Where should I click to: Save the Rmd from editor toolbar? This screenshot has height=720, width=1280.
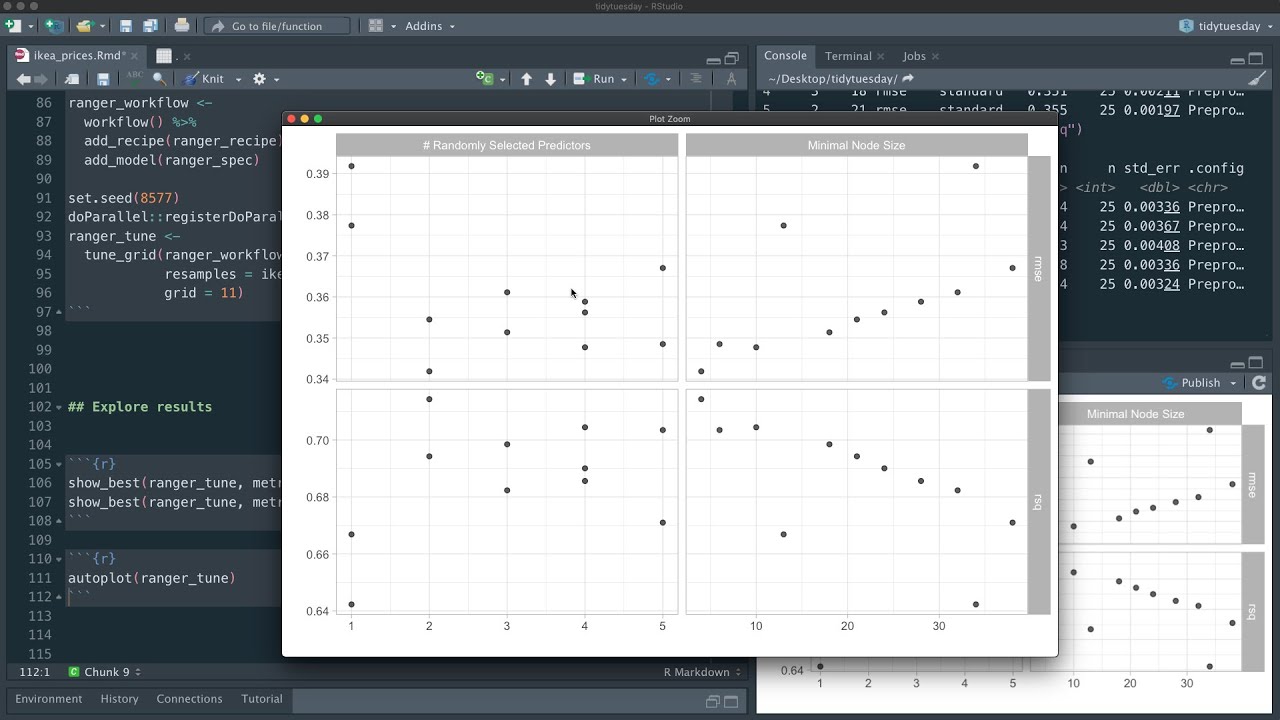point(102,79)
